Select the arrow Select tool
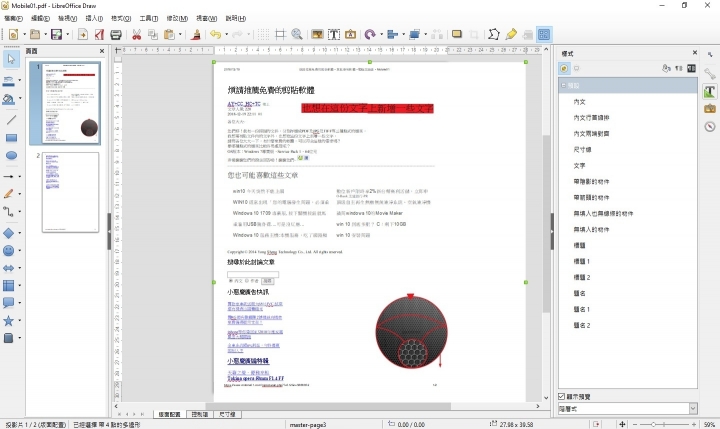 coord(11,59)
